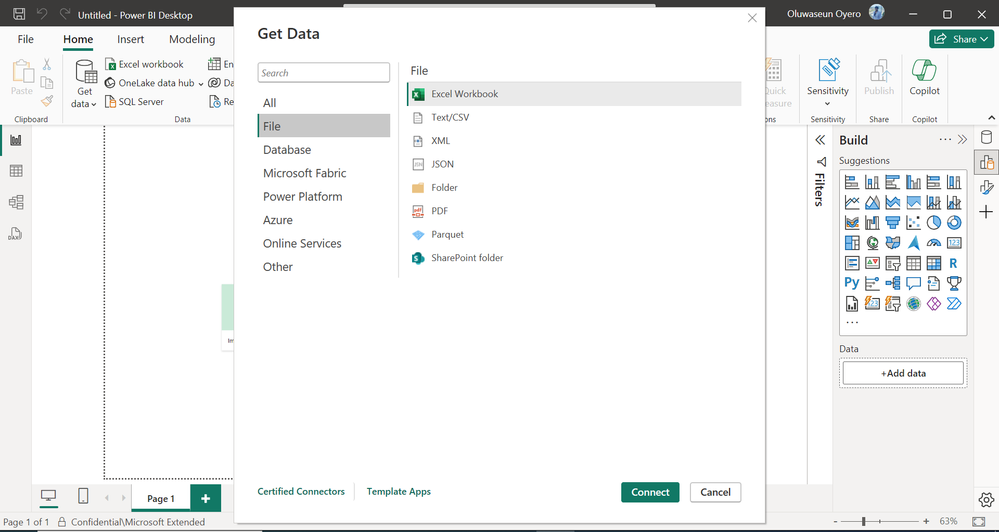
Task: Open DAX query view in sidebar
Action: [x=16, y=234]
